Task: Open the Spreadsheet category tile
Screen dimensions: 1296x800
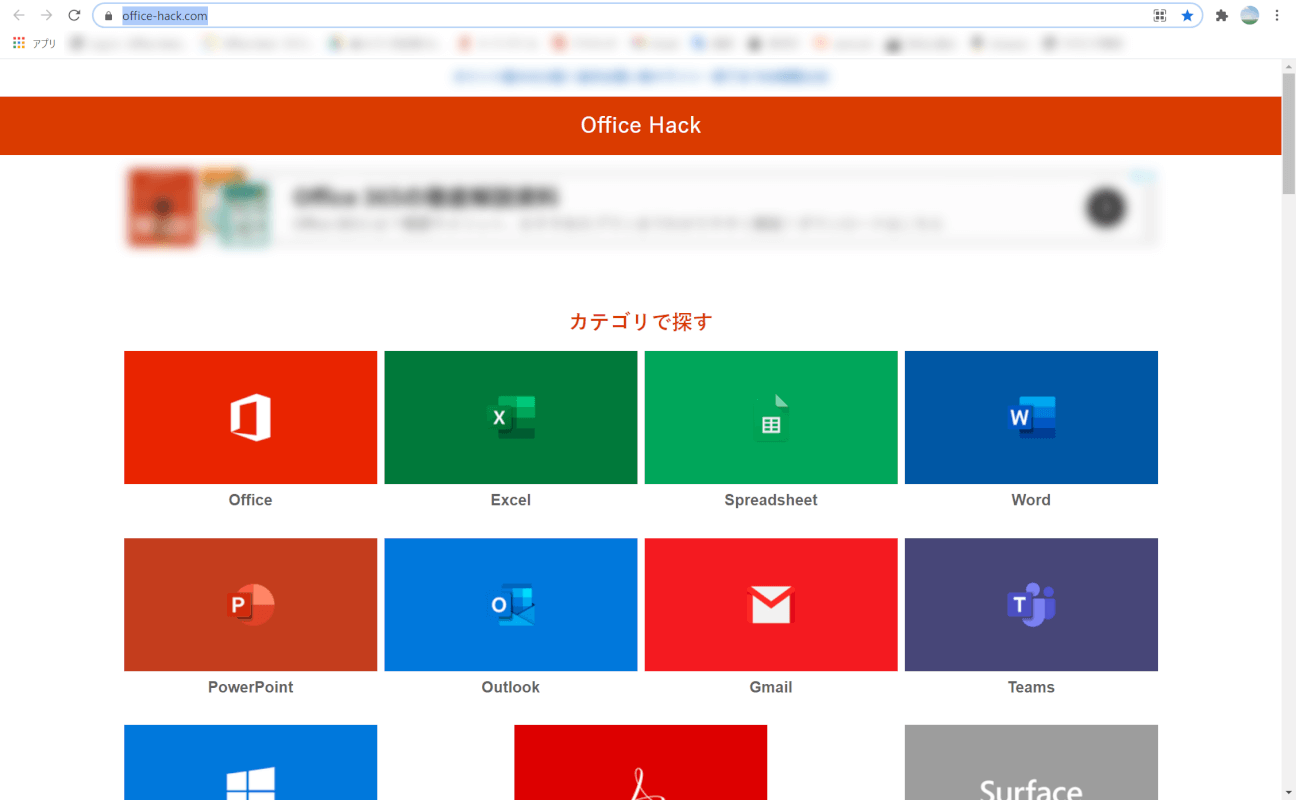Action: pos(771,417)
